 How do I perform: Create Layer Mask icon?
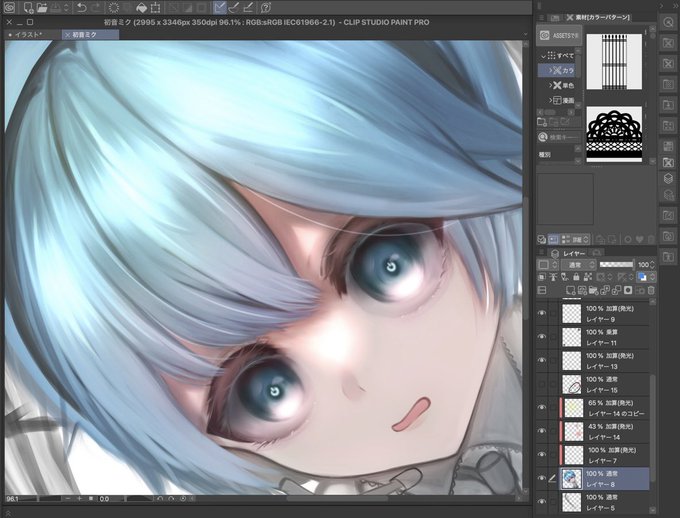[628, 290]
